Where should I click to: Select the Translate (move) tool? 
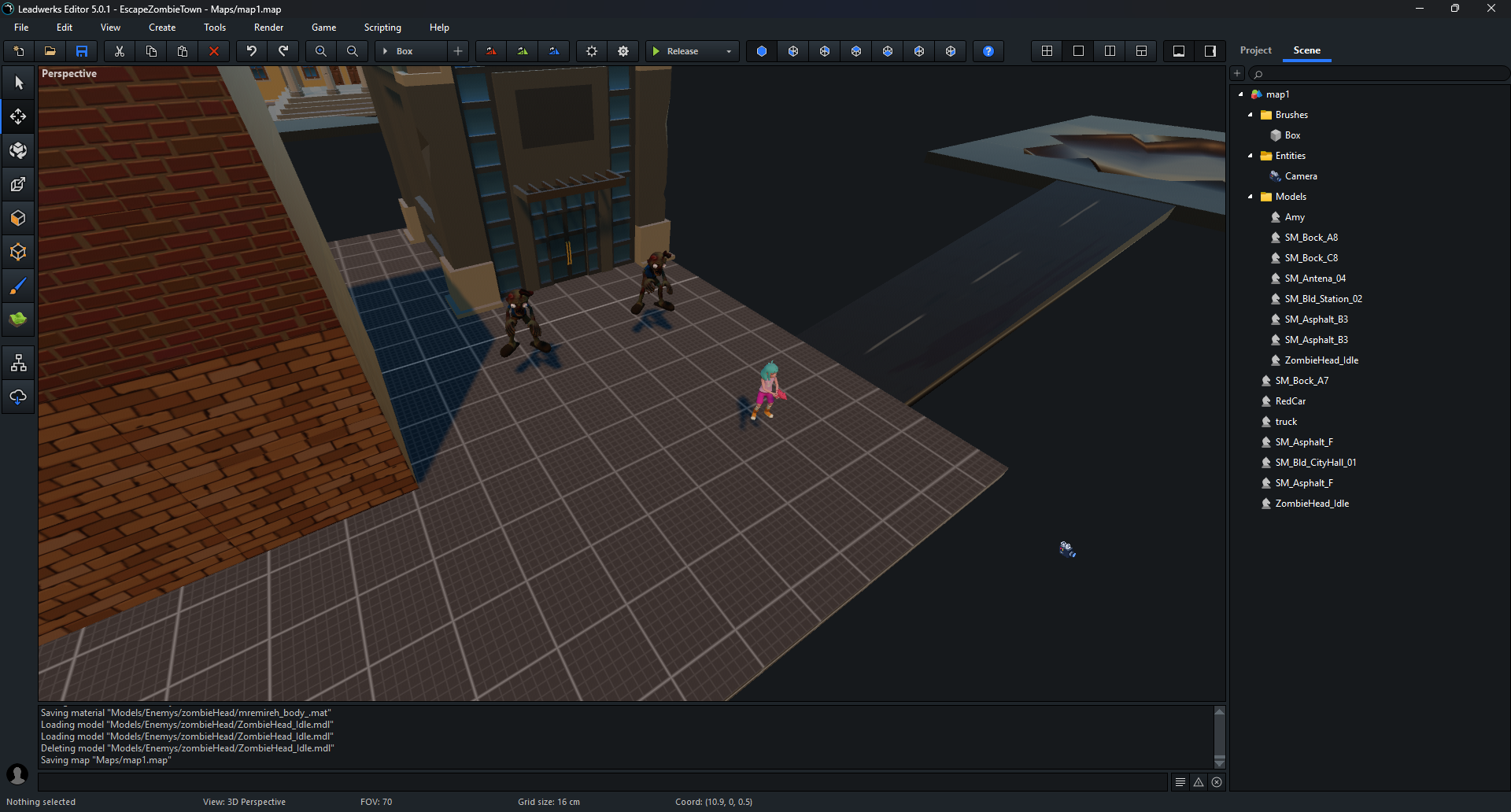[18, 117]
